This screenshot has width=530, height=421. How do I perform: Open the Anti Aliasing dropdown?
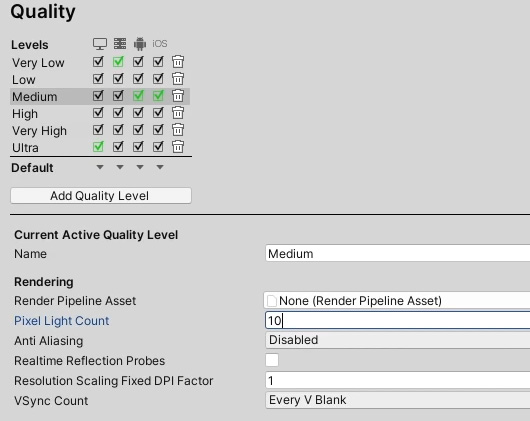pos(398,340)
